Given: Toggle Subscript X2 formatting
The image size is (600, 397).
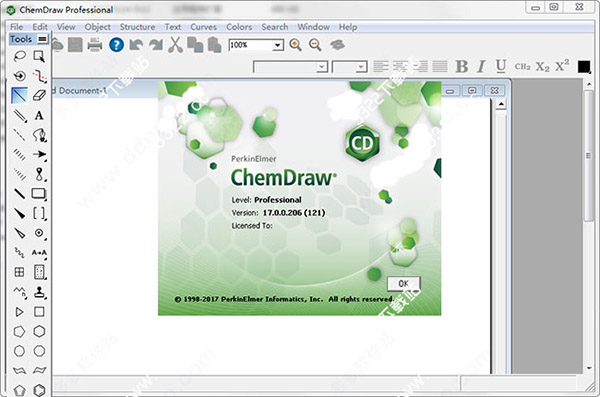Looking at the screenshot, I should 542,67.
